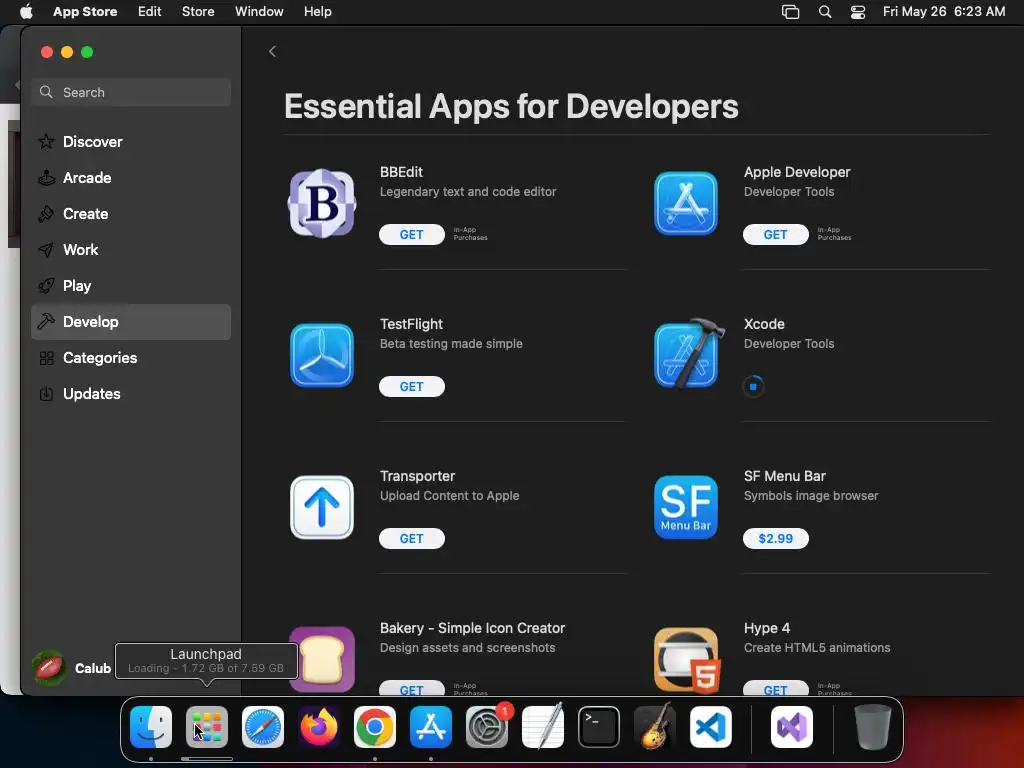Click the date and time in menu bar
The image size is (1024, 768).
944,12
